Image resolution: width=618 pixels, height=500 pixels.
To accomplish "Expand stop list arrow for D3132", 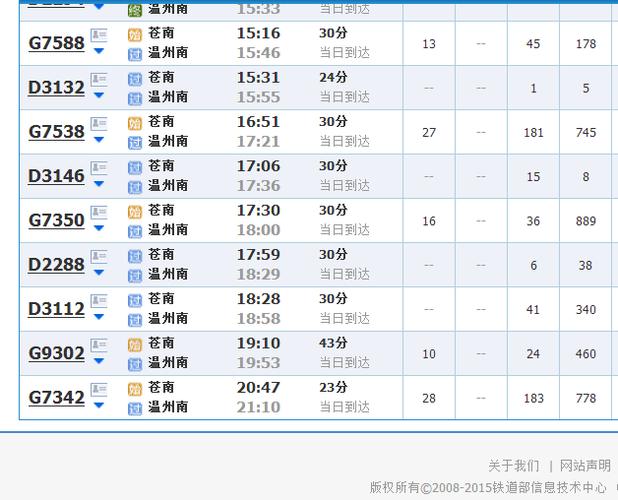I will (x=99, y=95).
